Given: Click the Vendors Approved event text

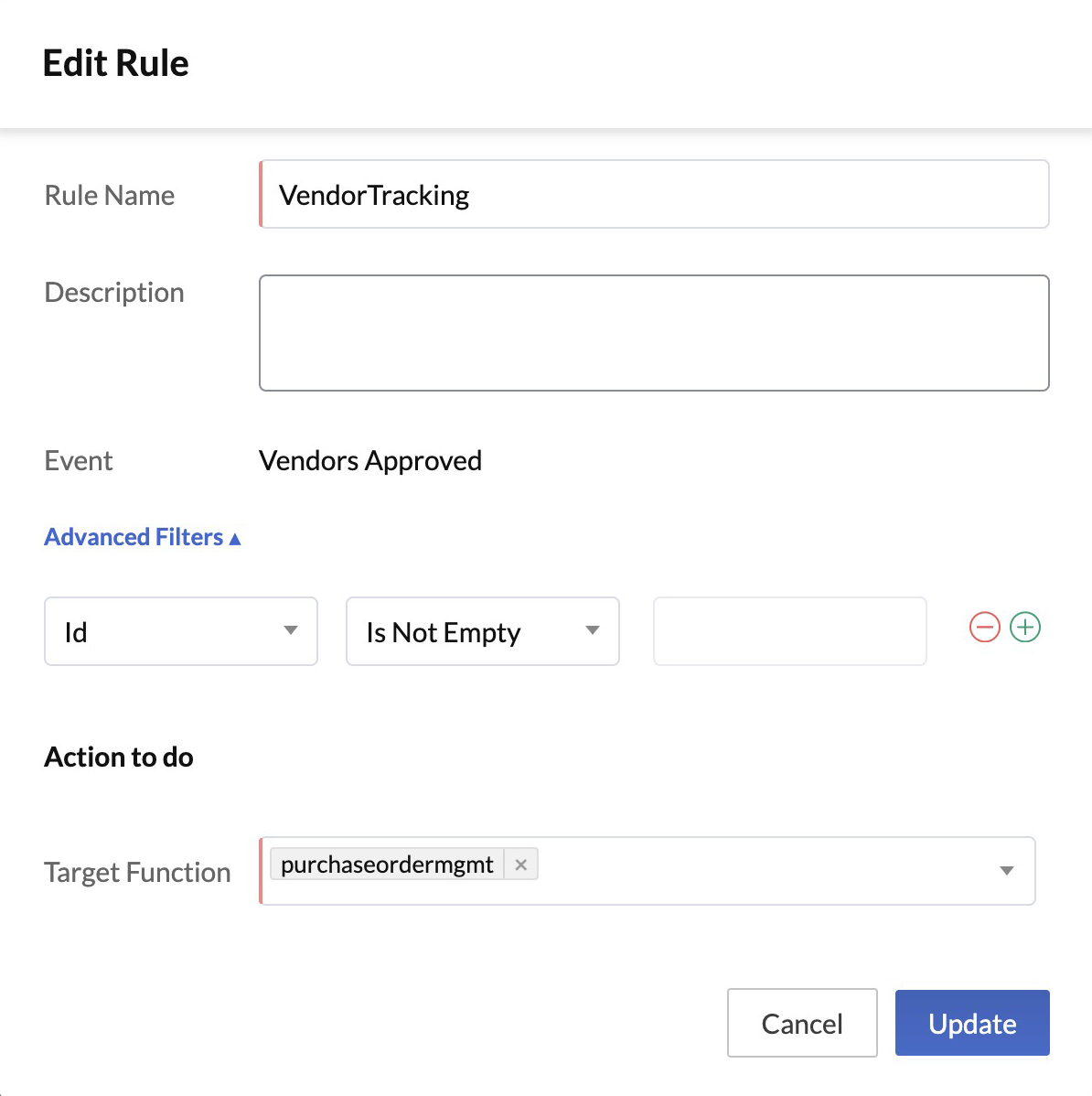Looking at the screenshot, I should (370, 460).
